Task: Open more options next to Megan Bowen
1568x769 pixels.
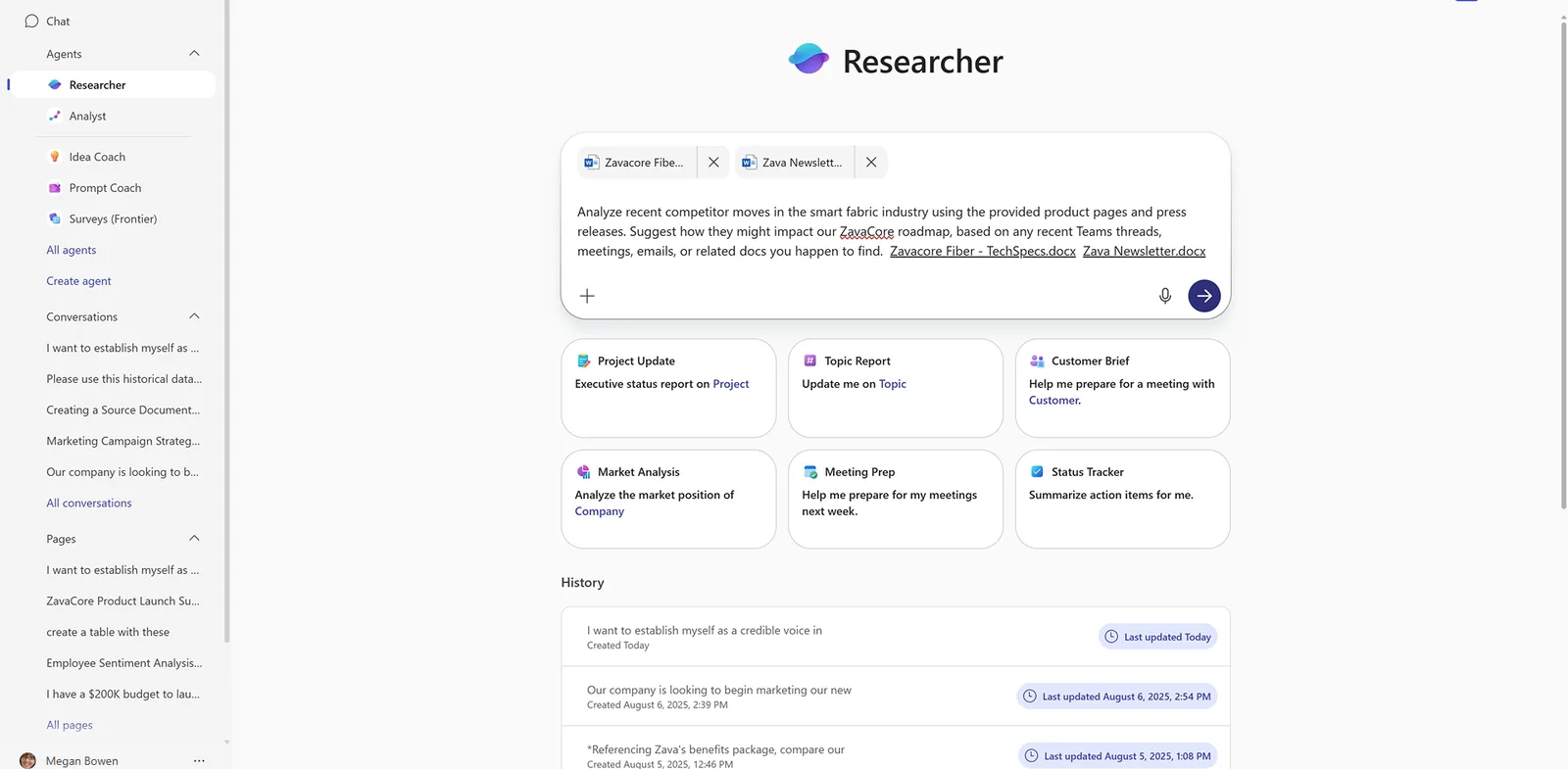Action: [x=199, y=760]
